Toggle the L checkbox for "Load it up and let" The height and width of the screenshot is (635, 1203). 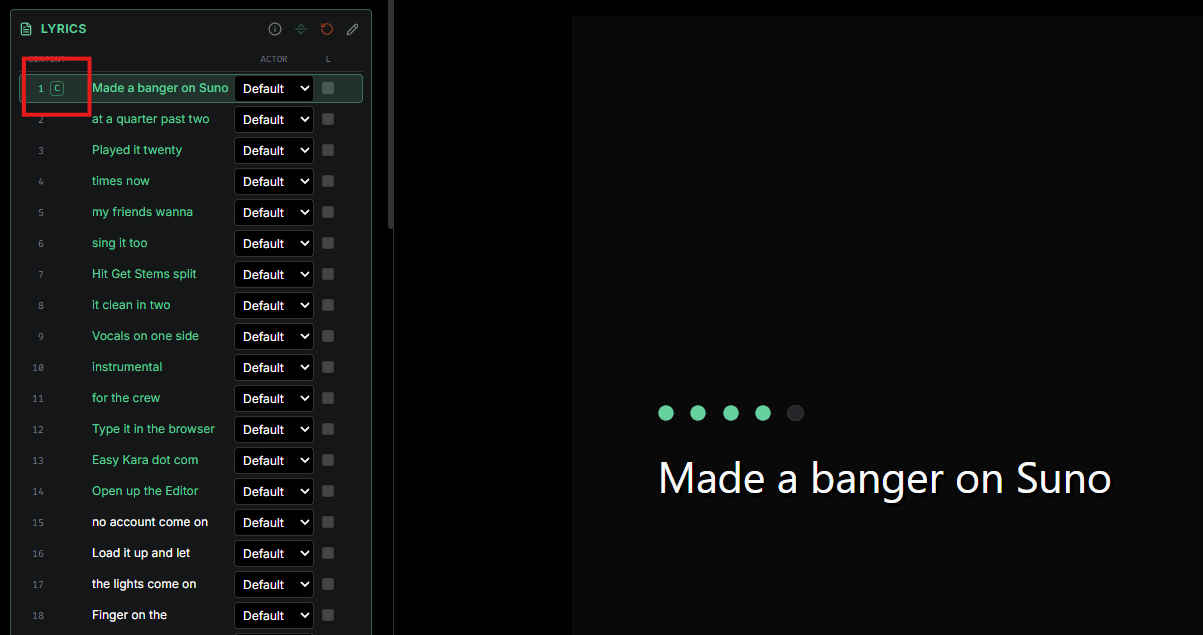coord(328,553)
